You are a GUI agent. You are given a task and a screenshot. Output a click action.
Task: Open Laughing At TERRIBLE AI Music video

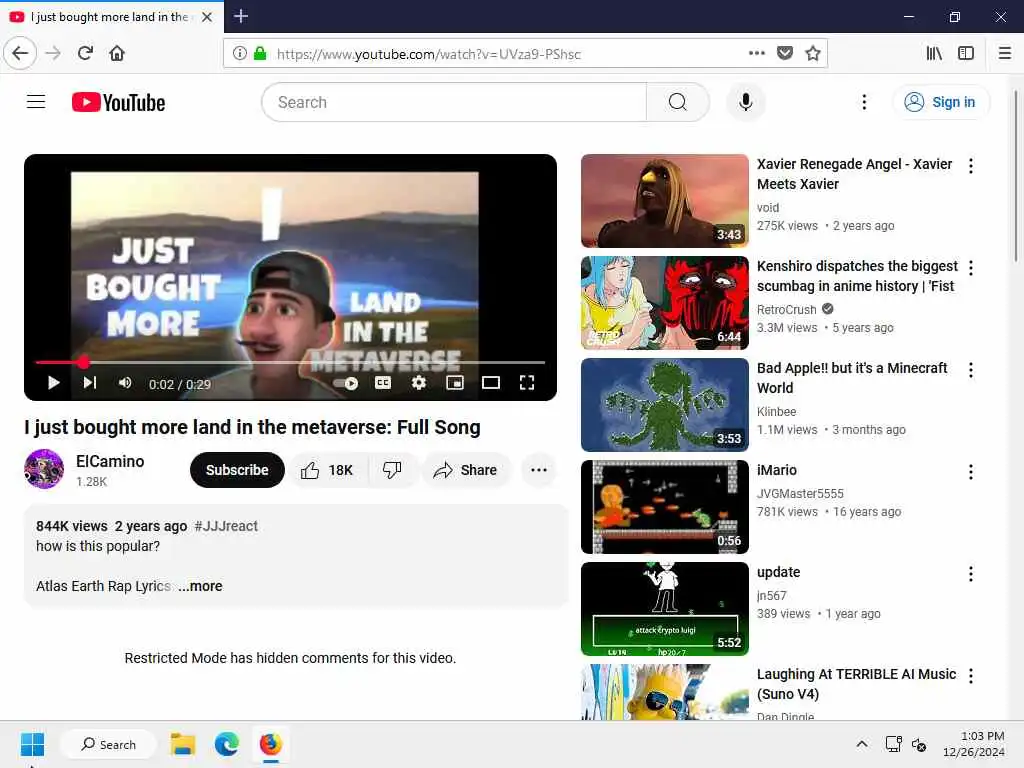coord(856,684)
